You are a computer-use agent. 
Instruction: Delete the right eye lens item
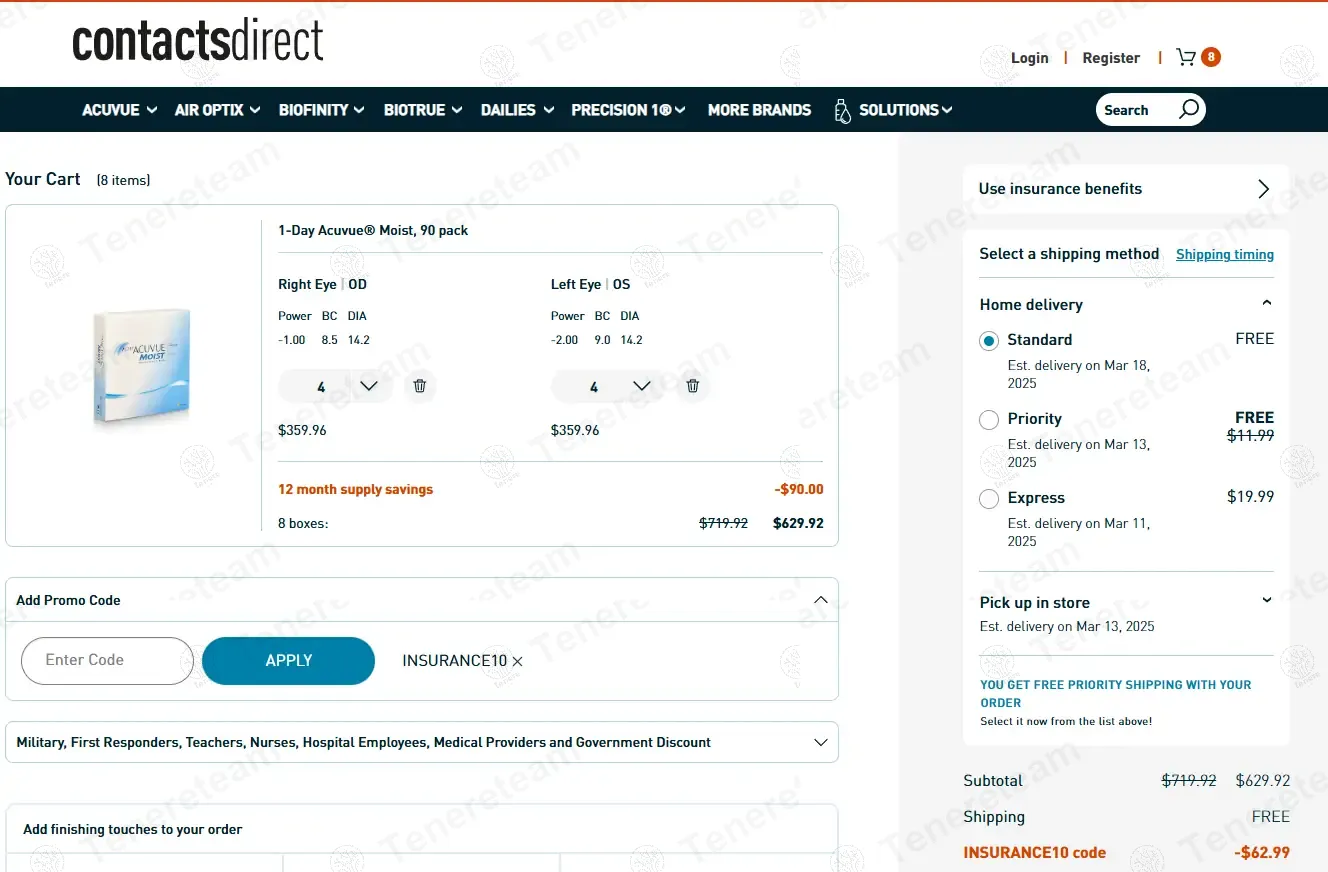(x=420, y=386)
